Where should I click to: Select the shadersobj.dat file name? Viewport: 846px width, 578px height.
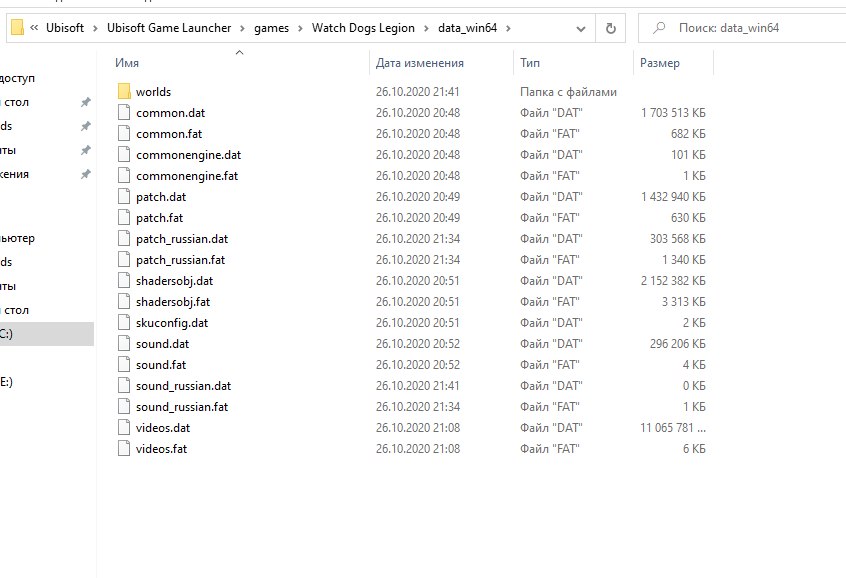(174, 281)
